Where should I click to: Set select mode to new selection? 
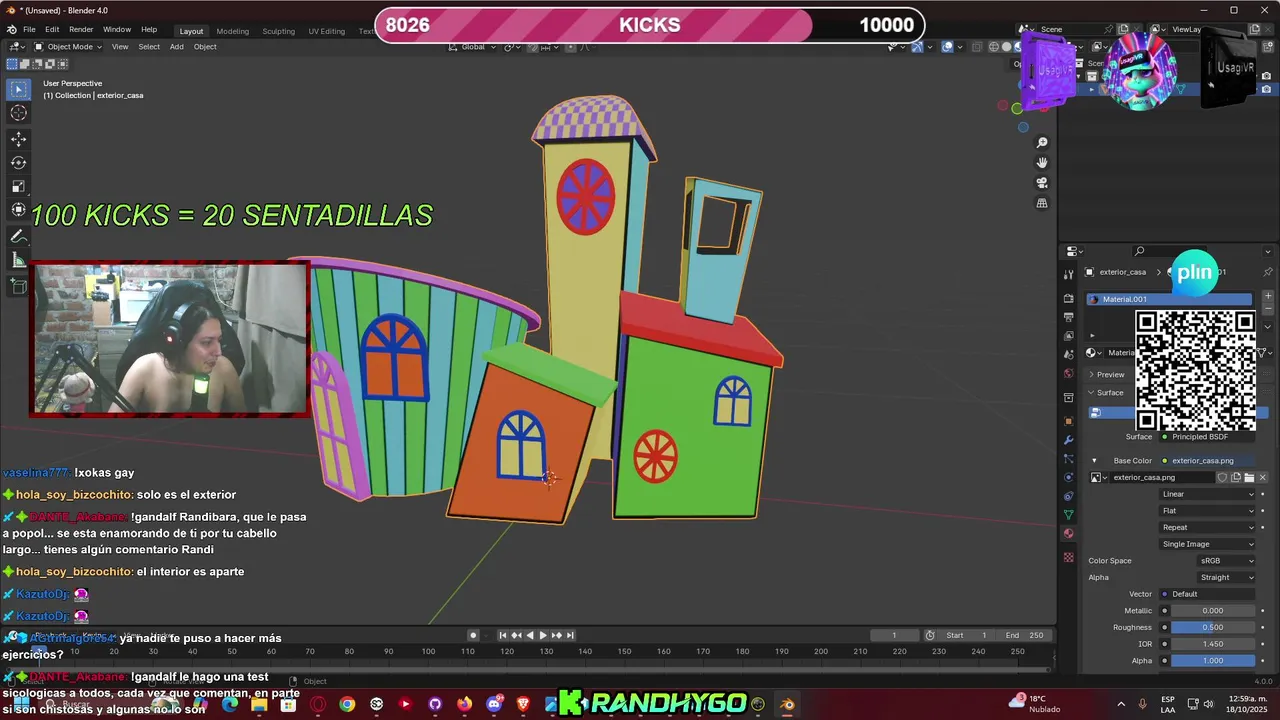tap(12, 64)
